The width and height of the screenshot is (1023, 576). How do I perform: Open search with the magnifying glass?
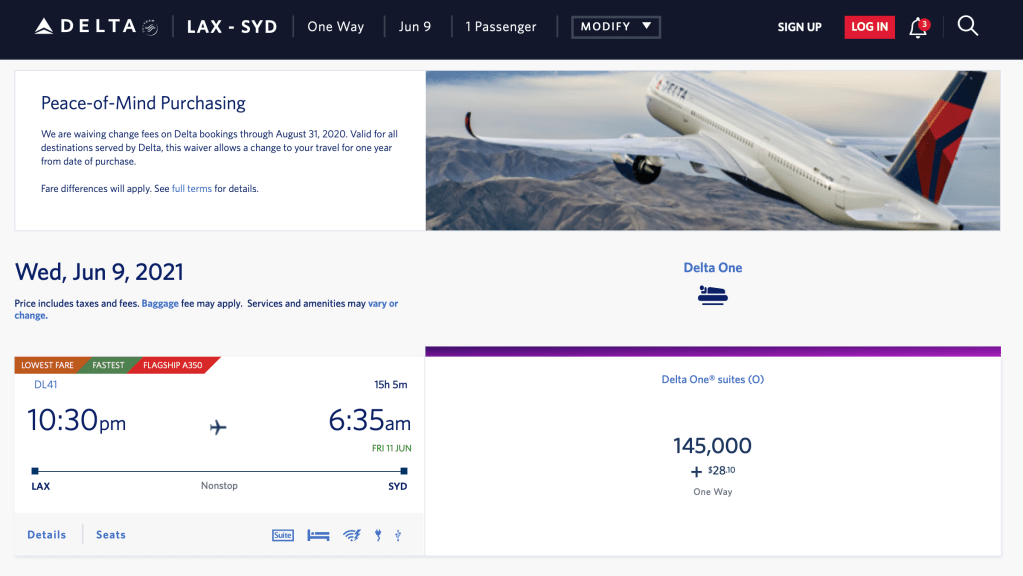(967, 27)
